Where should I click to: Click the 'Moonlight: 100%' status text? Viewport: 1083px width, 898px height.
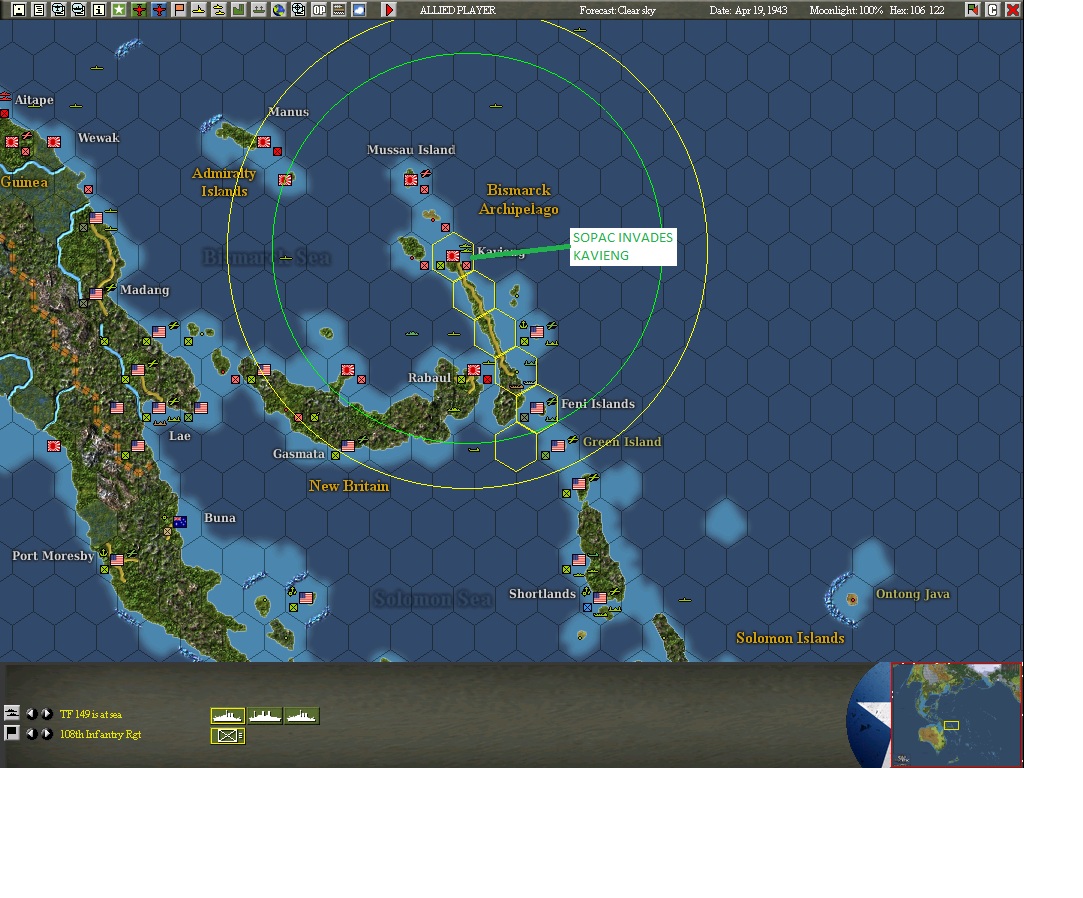846,10
